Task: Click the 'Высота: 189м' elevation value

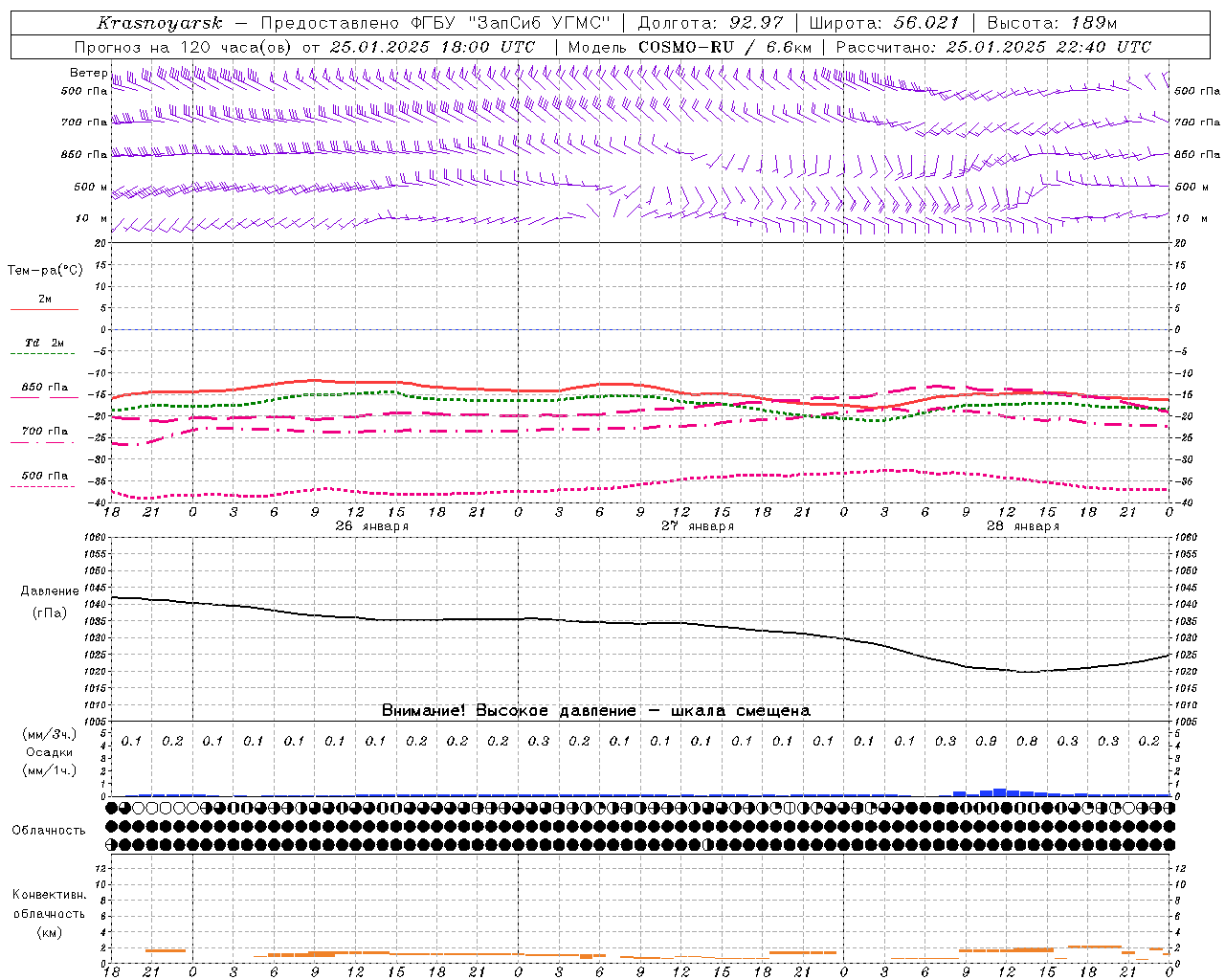Action: click(x=1052, y=23)
